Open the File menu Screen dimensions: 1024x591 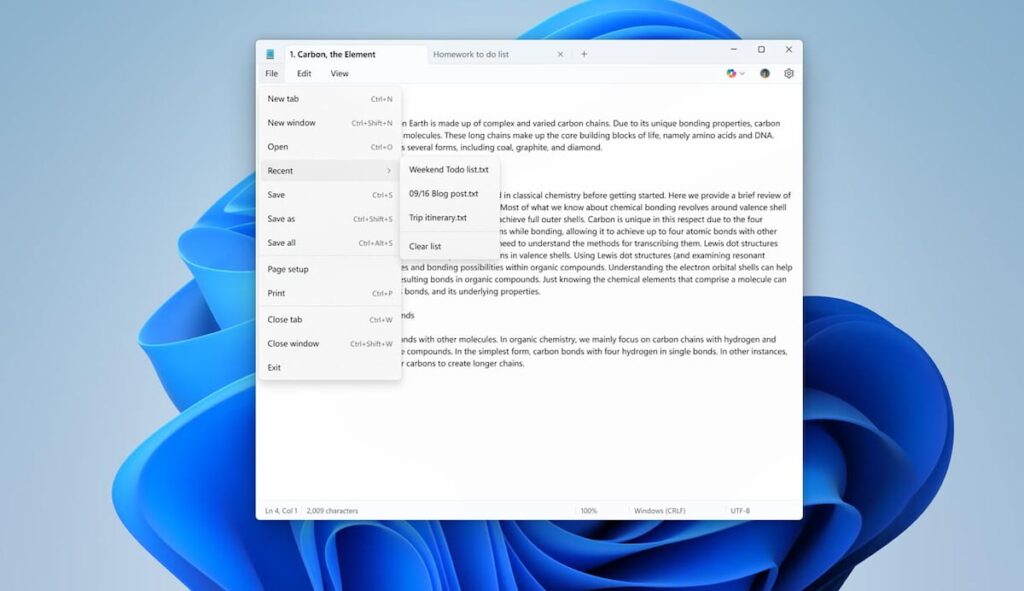[x=272, y=74]
